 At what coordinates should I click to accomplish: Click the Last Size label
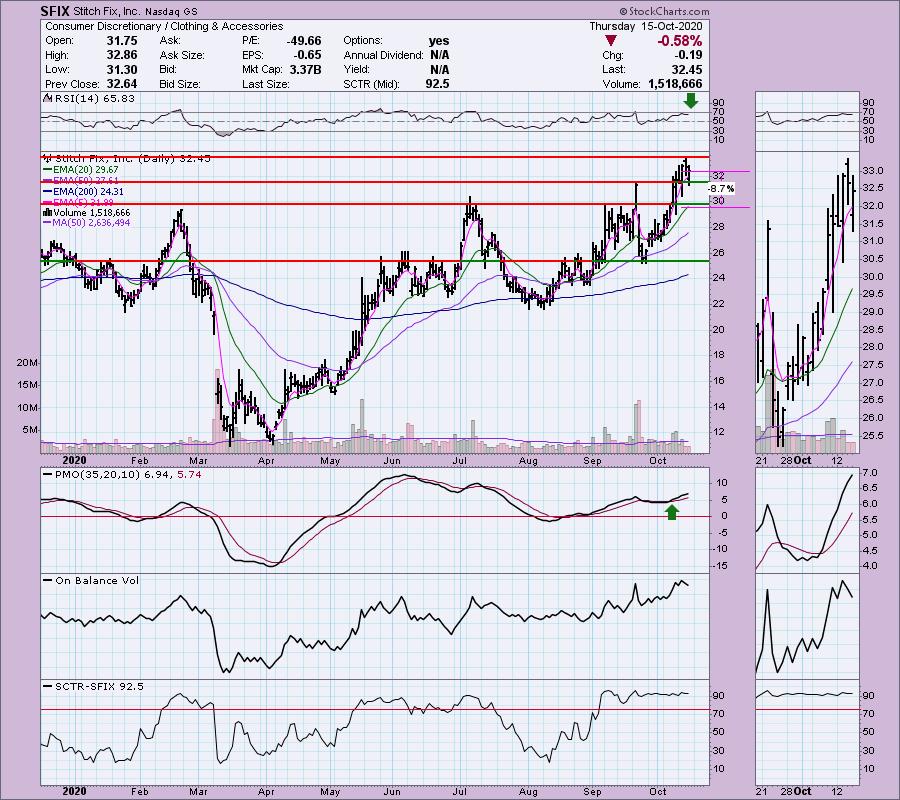pyautogui.click(x=266, y=84)
